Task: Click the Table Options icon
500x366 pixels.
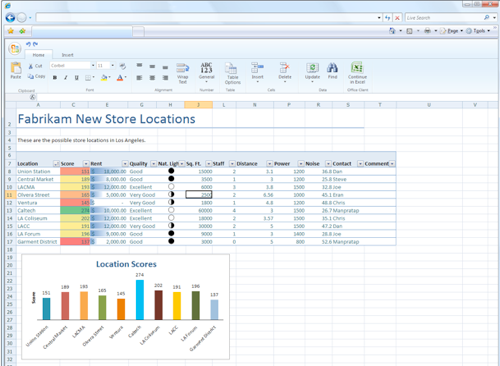Action: pos(231,68)
